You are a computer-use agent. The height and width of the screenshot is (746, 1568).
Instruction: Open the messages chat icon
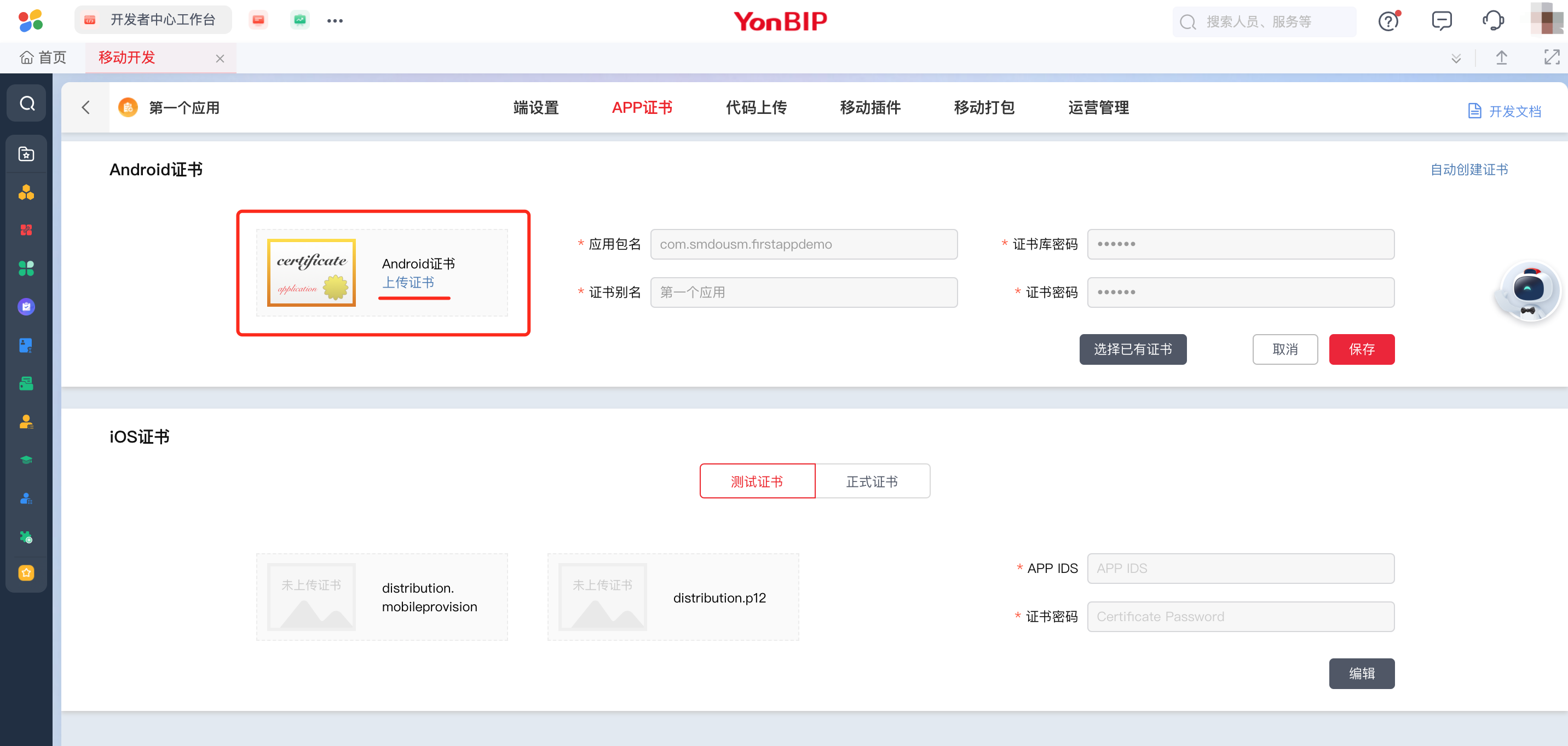pos(1442,21)
